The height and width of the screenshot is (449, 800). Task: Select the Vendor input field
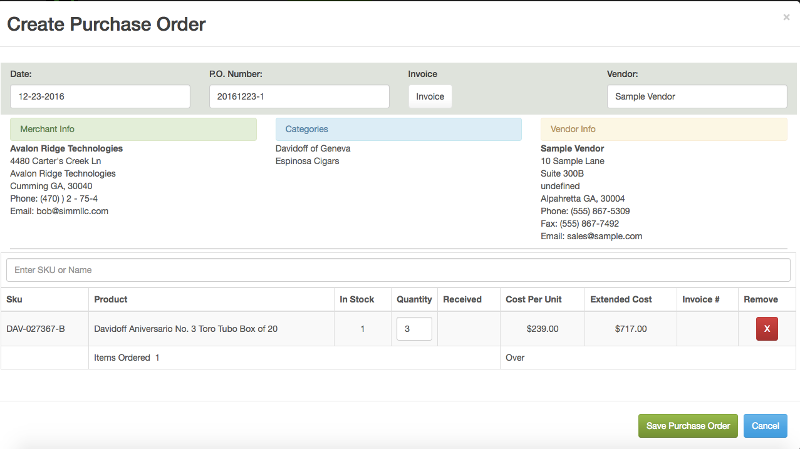coord(697,96)
